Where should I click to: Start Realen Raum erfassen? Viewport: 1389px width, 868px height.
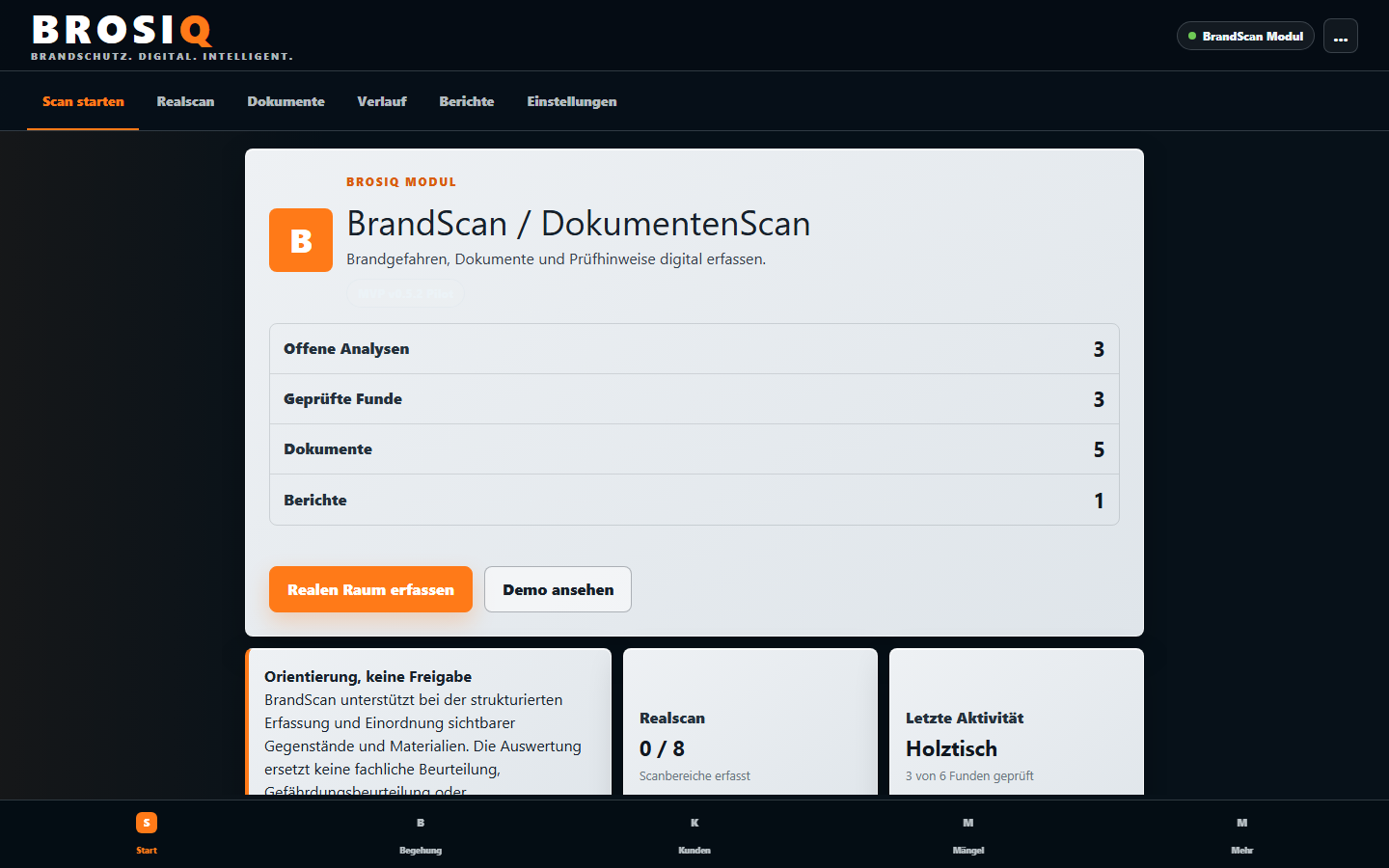[x=370, y=589]
